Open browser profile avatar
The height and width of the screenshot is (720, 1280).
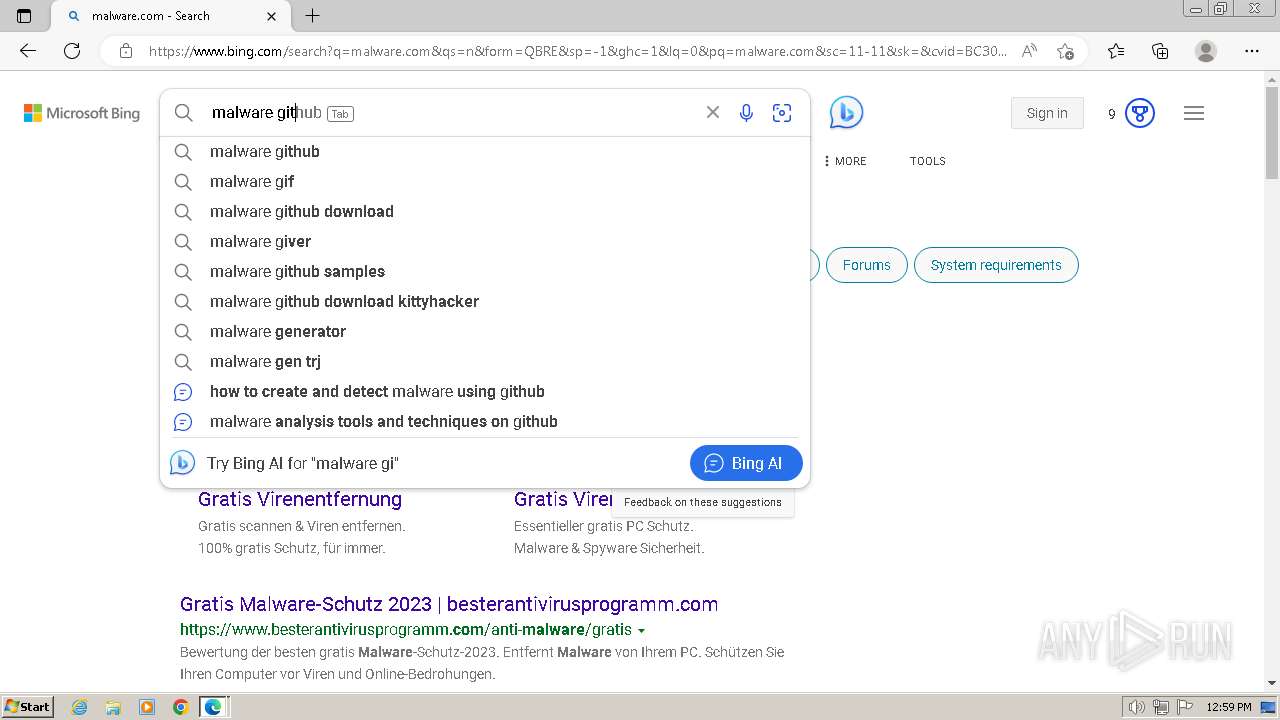click(1206, 51)
